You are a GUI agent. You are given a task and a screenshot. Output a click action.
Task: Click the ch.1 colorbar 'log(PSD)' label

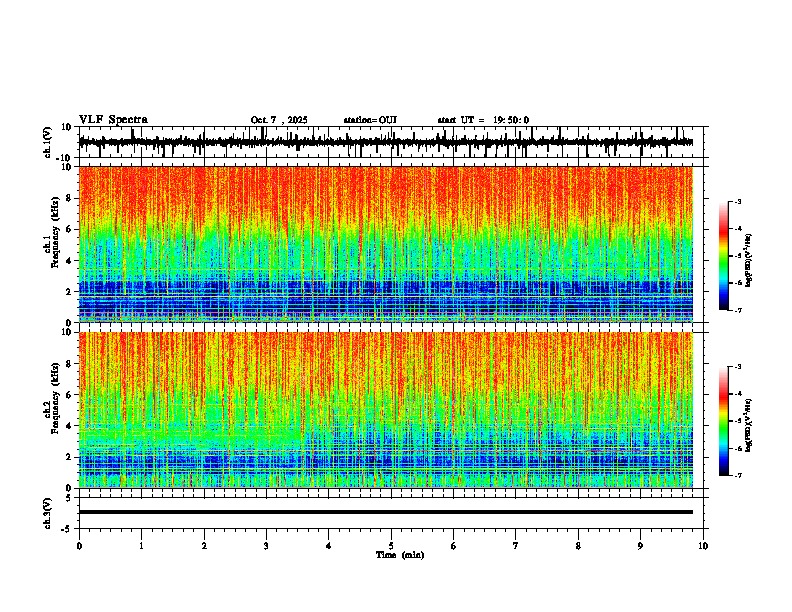point(748,261)
